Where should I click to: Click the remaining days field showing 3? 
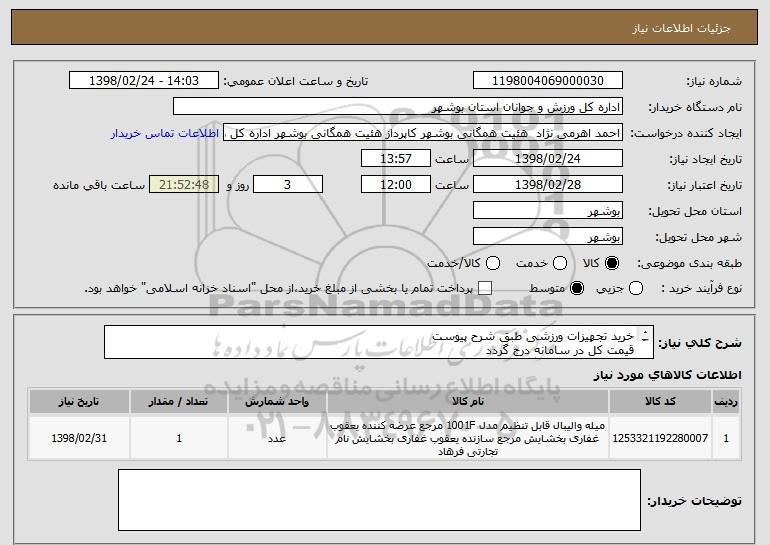pyautogui.click(x=288, y=185)
